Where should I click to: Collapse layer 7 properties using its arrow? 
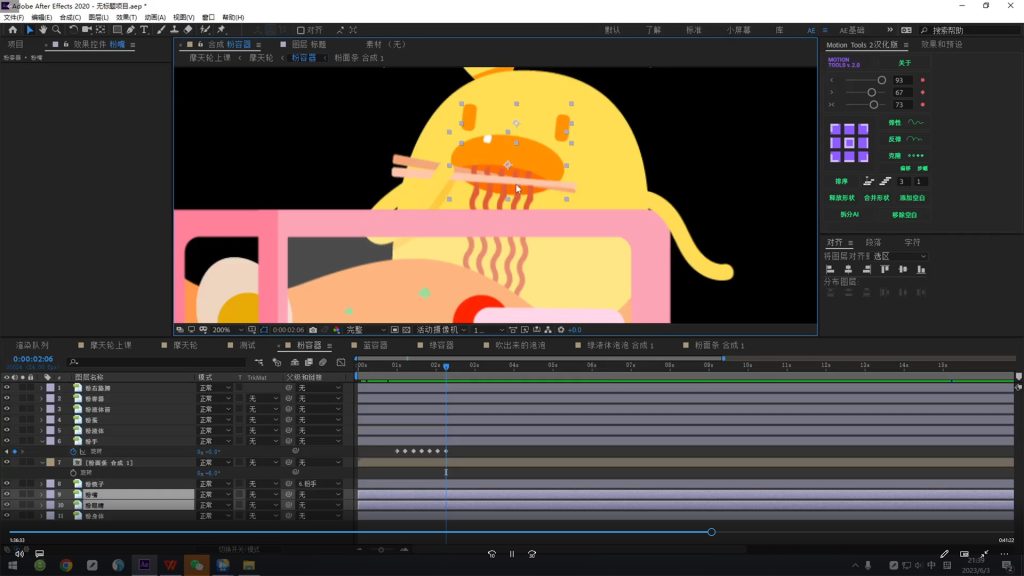[x=41, y=463]
